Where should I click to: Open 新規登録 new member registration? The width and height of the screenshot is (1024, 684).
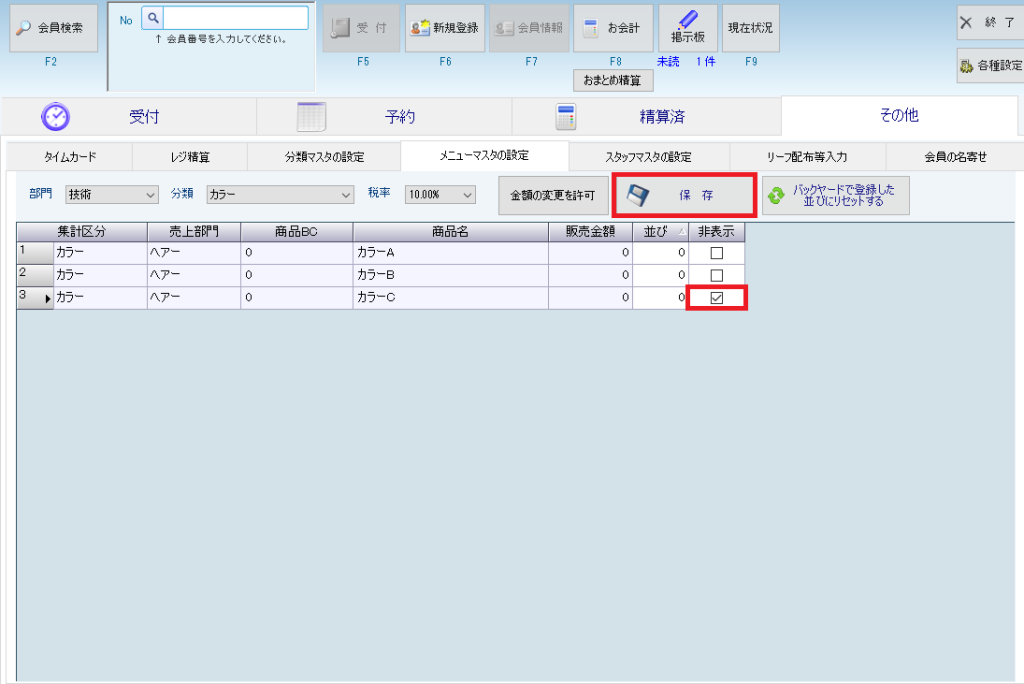point(445,29)
